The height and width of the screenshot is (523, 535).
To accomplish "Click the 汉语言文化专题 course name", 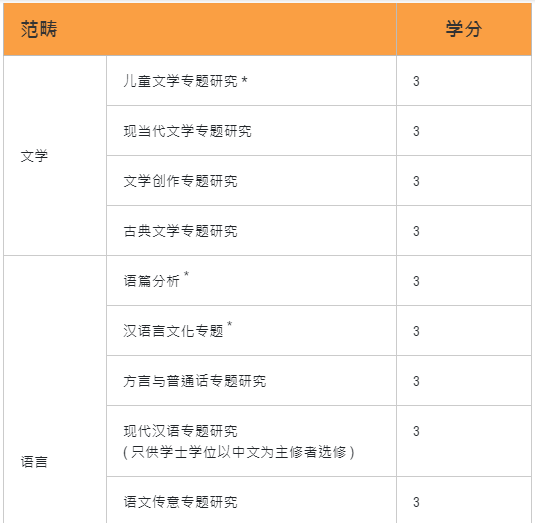I will pyautogui.click(x=173, y=331).
